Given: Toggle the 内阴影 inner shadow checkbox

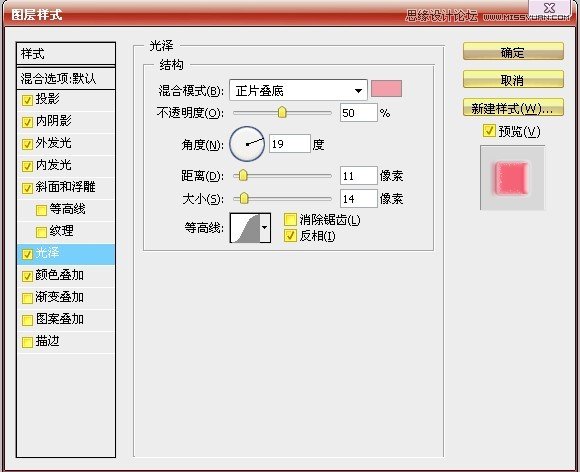Looking at the screenshot, I should point(27,122).
